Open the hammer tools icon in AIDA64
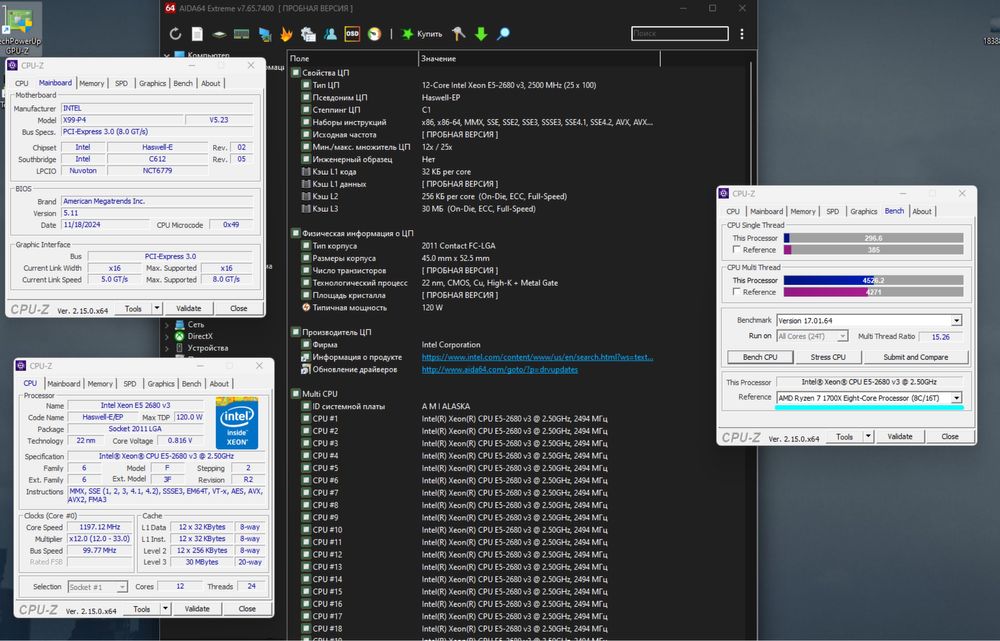 pyautogui.click(x=459, y=34)
